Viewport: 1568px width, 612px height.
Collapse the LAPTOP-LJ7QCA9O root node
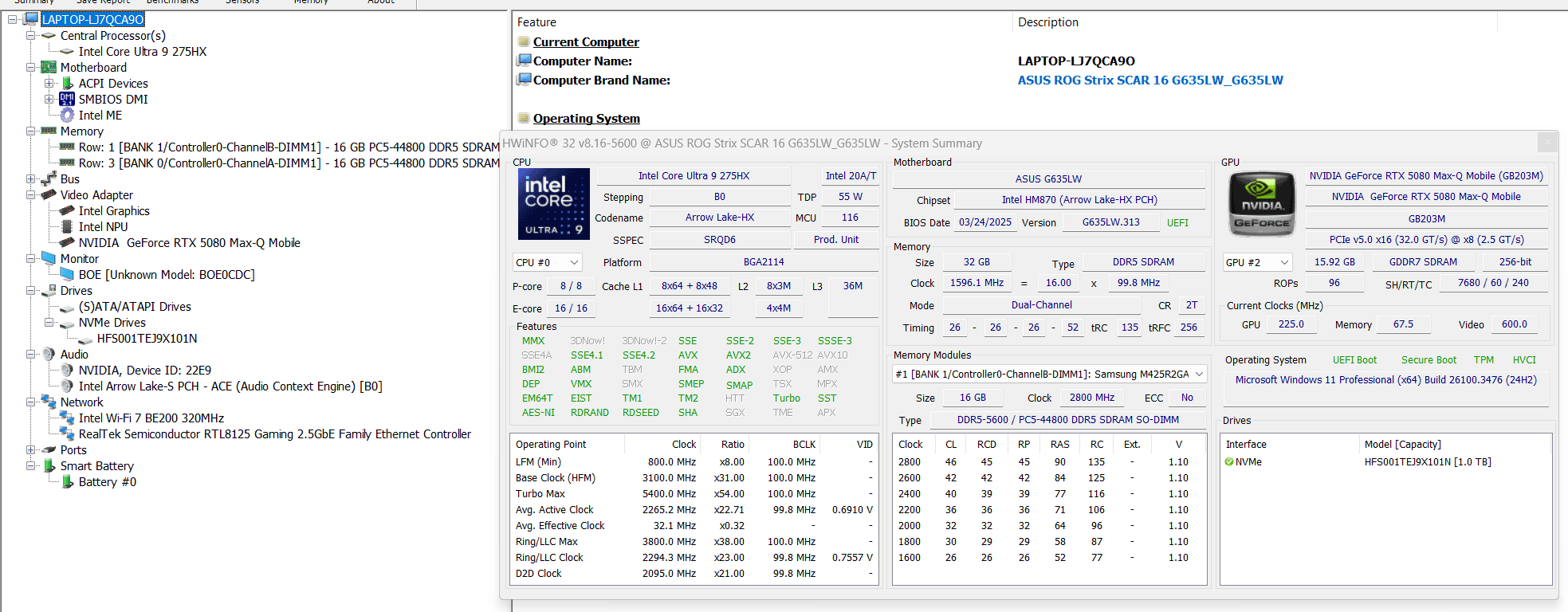click(x=12, y=19)
